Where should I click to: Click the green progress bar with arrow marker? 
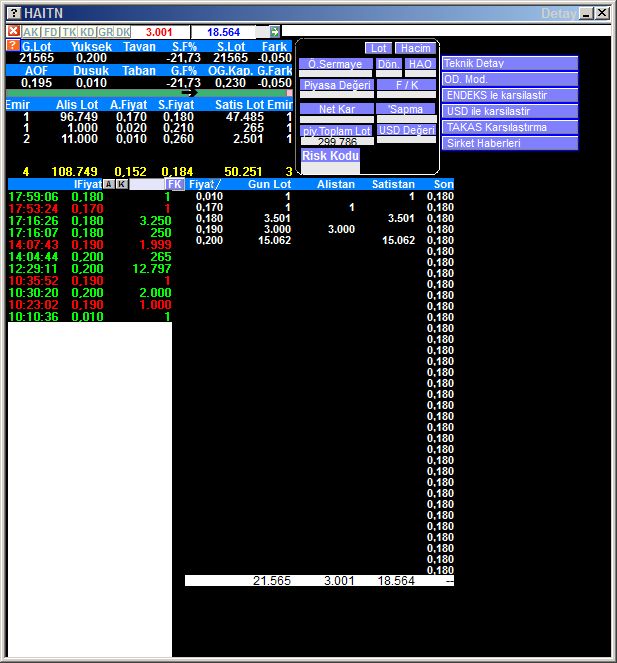point(149,93)
